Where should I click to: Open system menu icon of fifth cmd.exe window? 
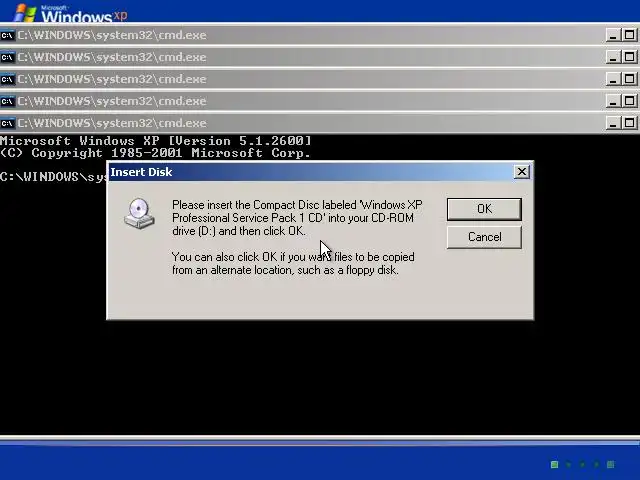7,123
